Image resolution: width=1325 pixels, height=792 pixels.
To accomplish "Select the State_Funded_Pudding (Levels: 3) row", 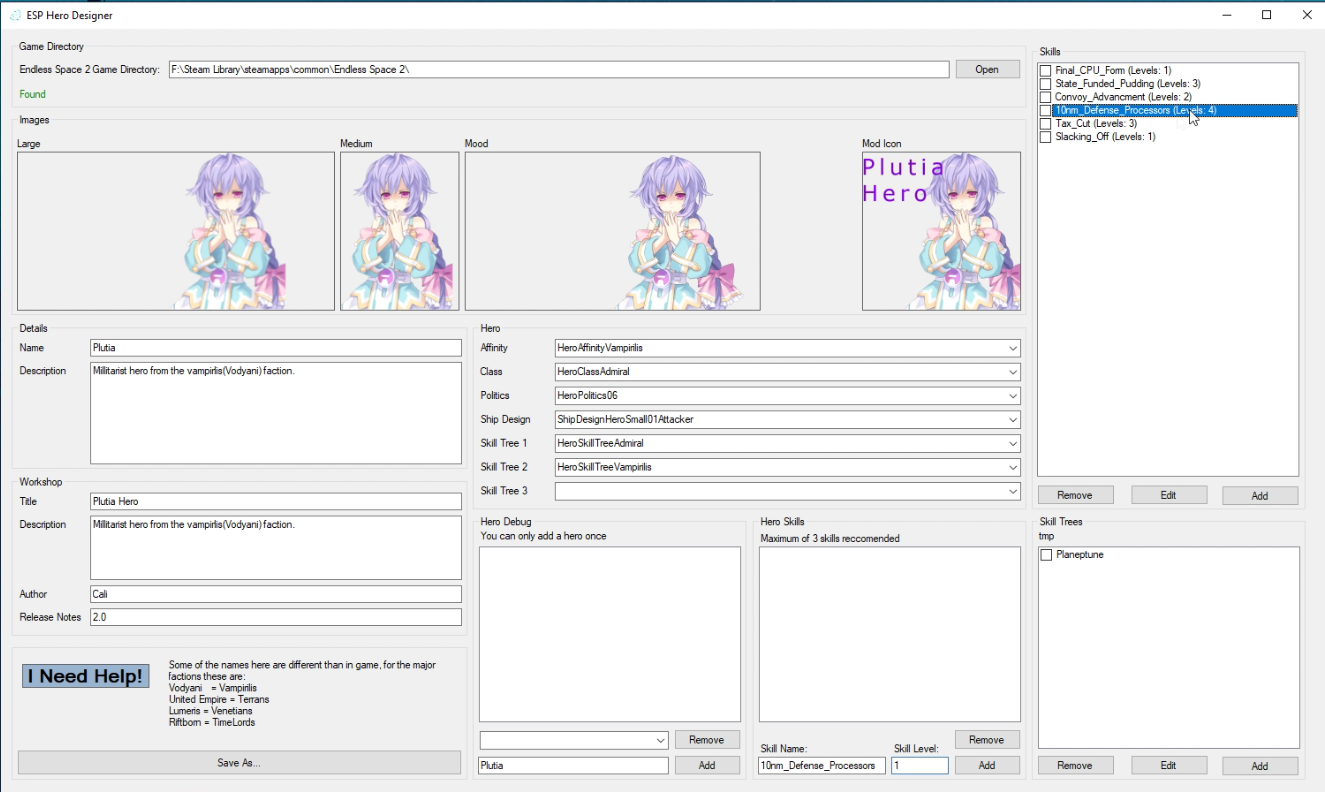I will (x=1128, y=84).
